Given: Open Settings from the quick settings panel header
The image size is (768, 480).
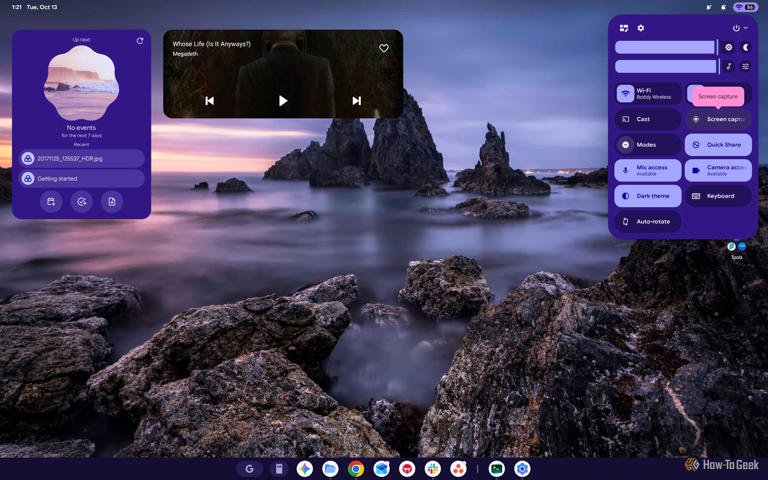Looking at the screenshot, I should click(x=641, y=28).
